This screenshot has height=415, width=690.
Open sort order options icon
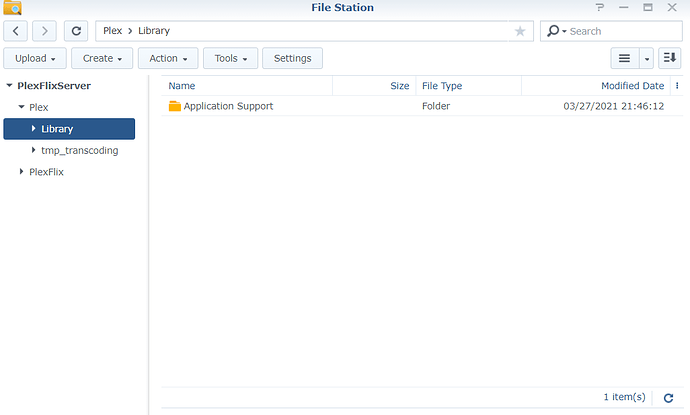coord(670,58)
